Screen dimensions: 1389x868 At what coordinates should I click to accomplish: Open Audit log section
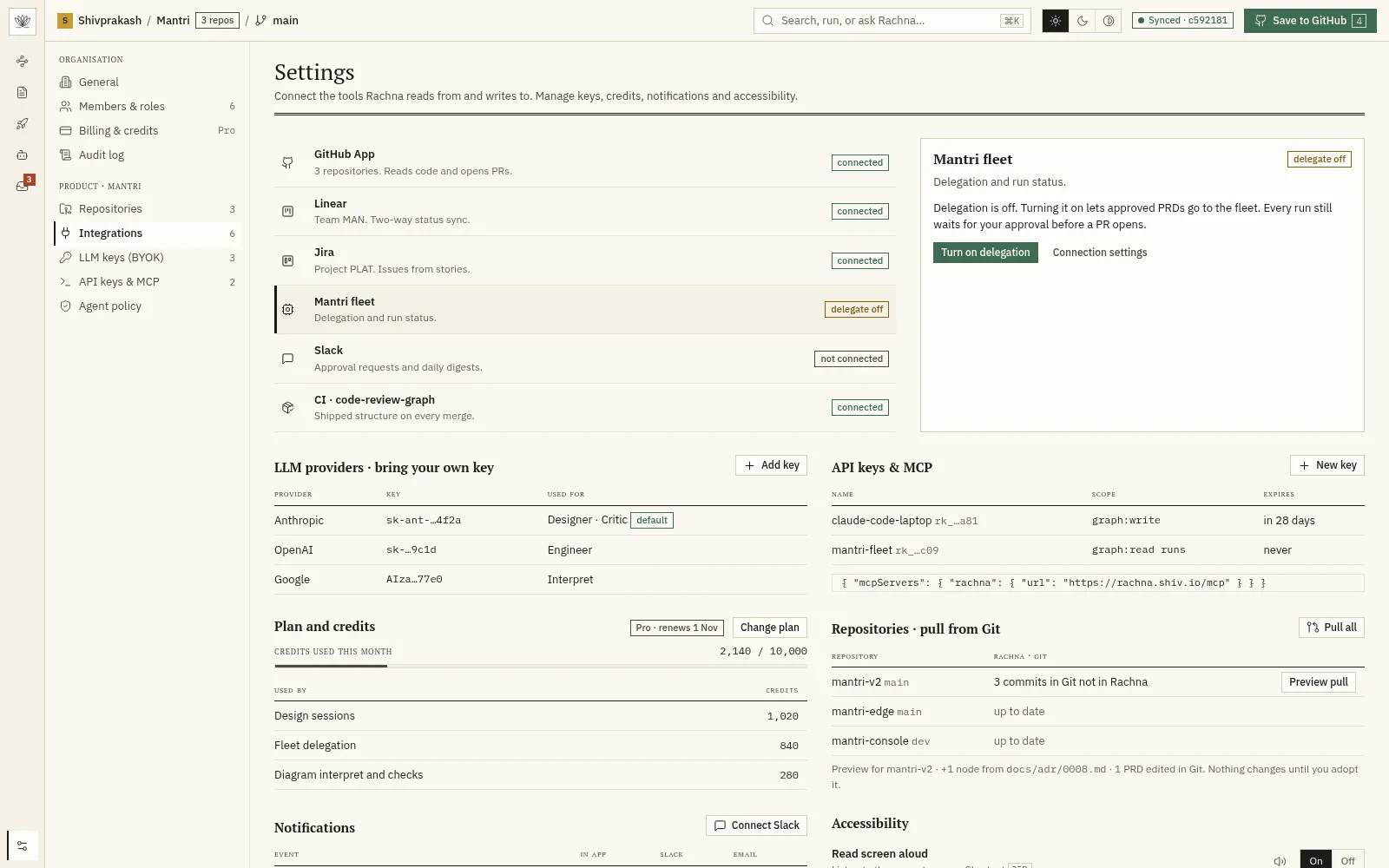147,155
